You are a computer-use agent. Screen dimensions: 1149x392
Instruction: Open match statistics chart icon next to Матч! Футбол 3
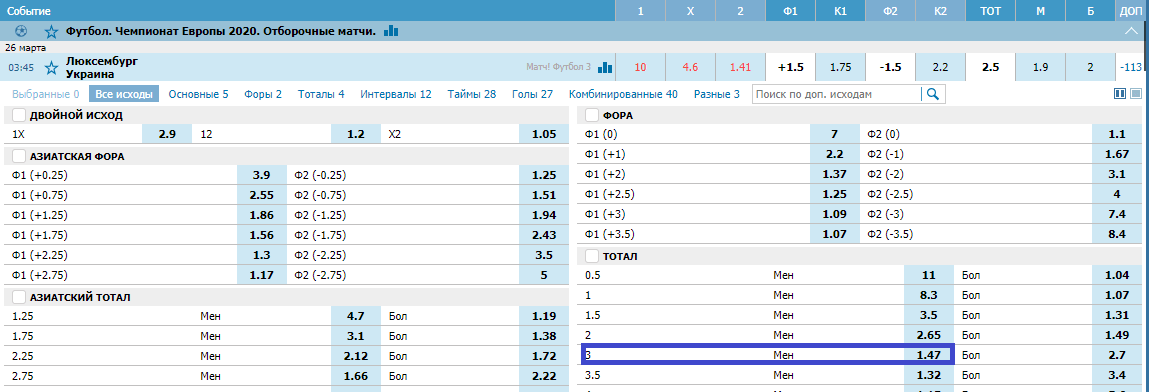tap(605, 67)
